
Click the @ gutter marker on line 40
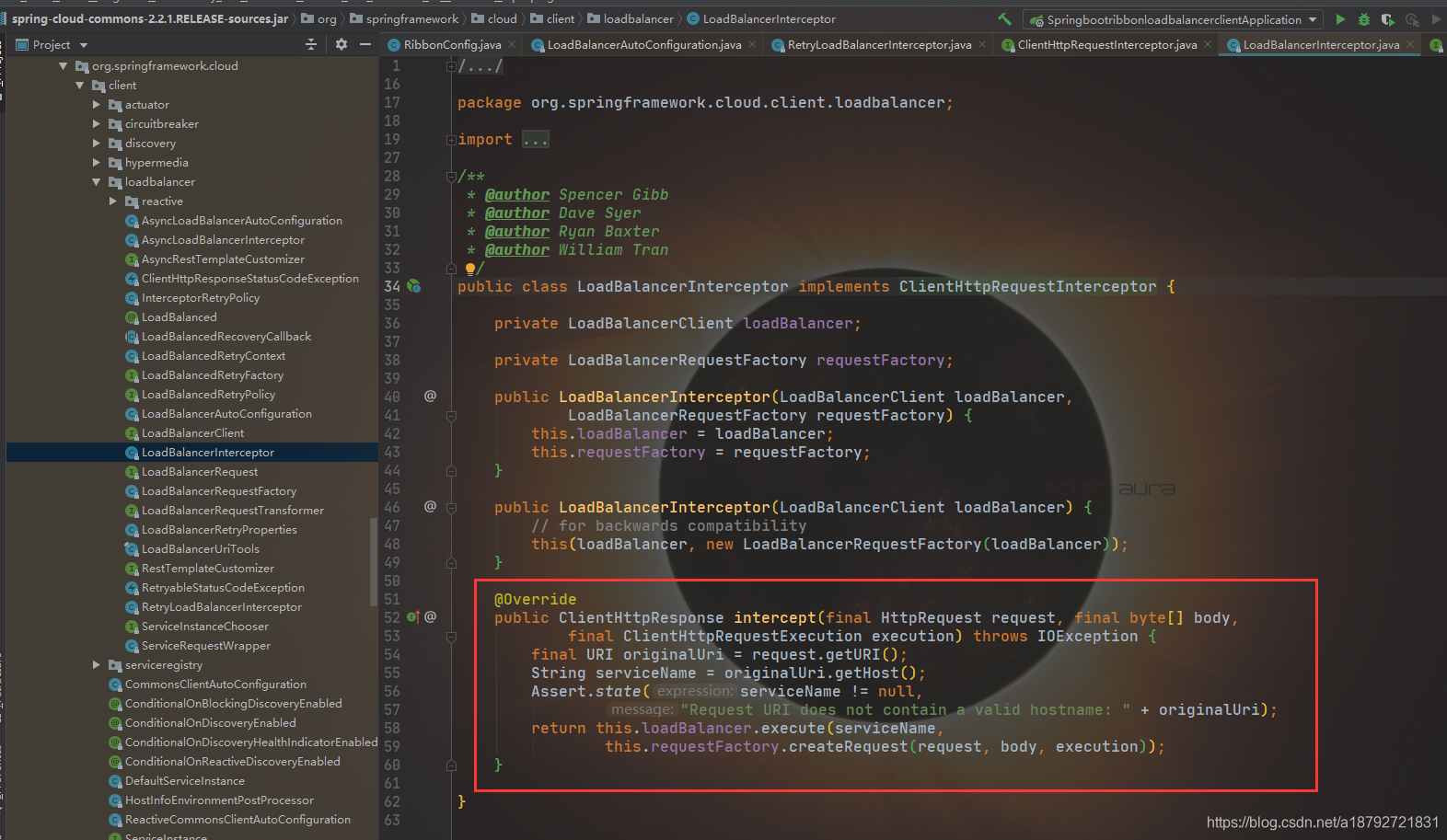pyautogui.click(x=430, y=396)
